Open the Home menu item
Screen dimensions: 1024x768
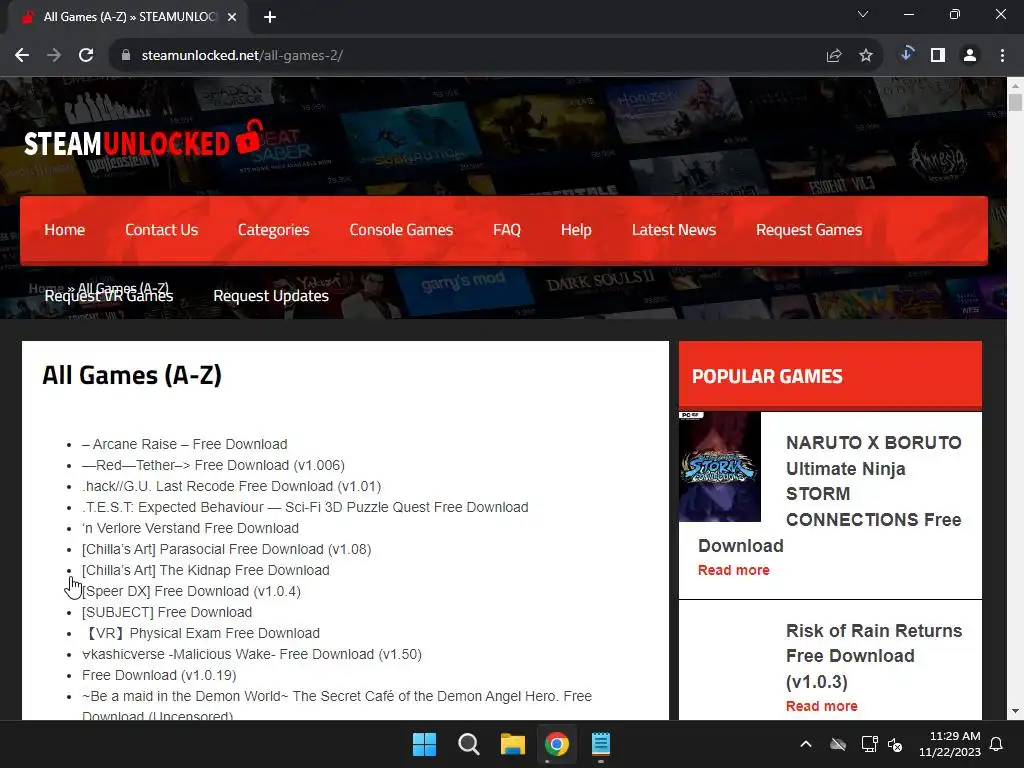point(65,230)
